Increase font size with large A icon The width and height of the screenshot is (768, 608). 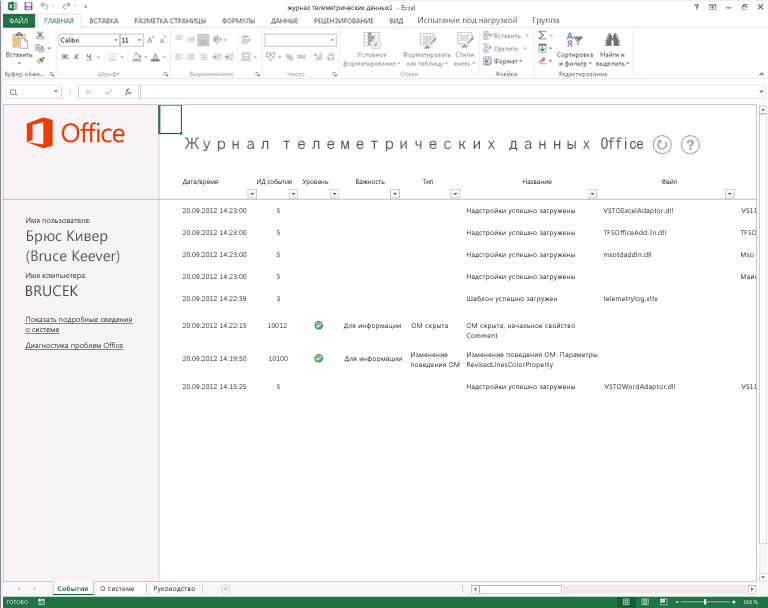point(150,40)
